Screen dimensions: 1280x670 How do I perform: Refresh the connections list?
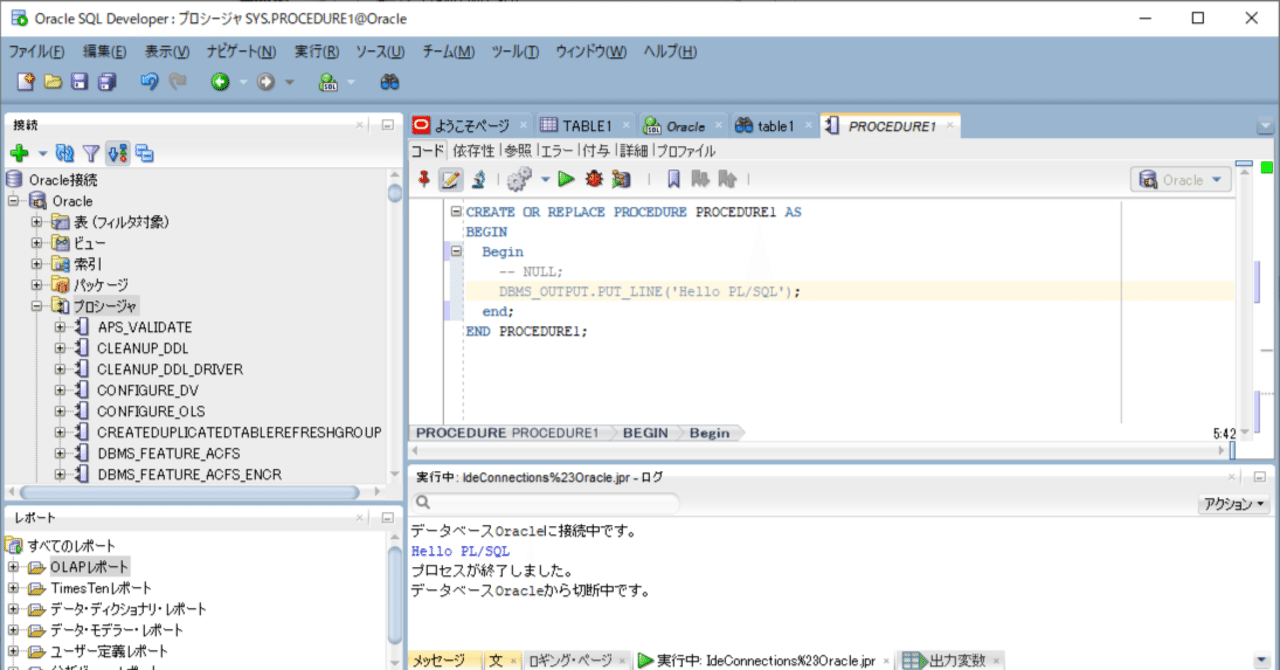64,153
